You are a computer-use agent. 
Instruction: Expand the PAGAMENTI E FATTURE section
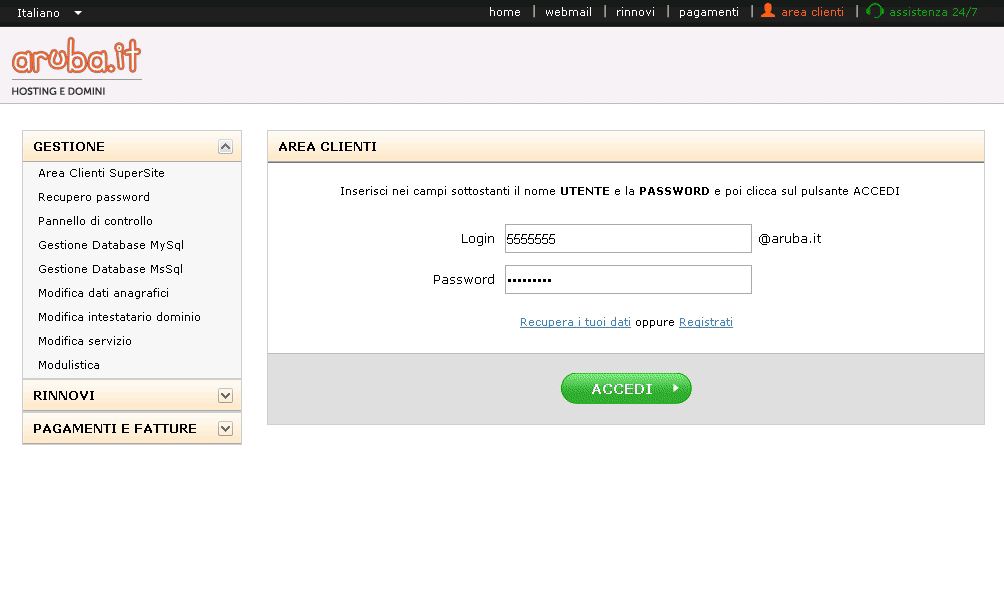225,428
